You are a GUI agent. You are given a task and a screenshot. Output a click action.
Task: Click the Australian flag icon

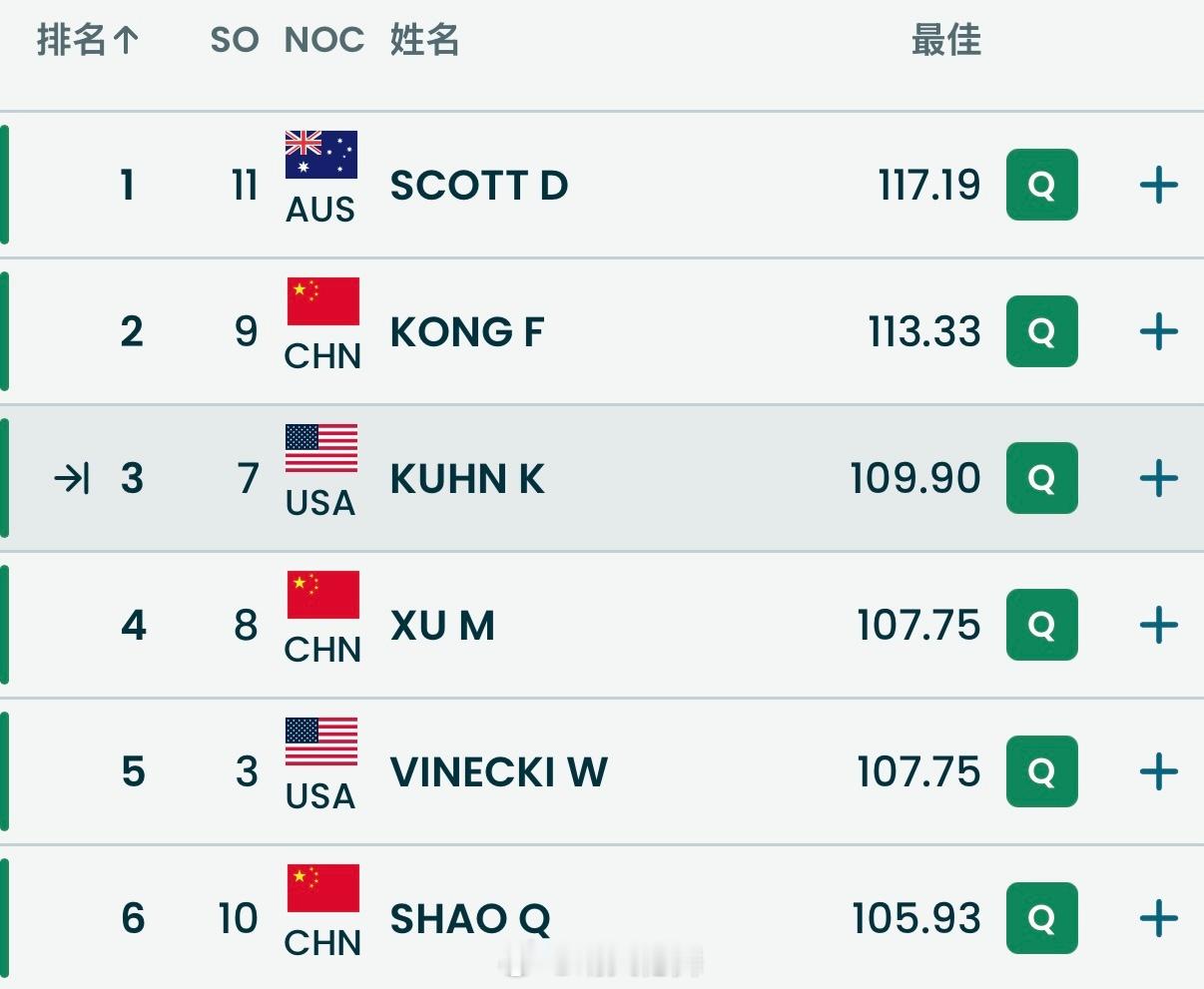(320, 155)
